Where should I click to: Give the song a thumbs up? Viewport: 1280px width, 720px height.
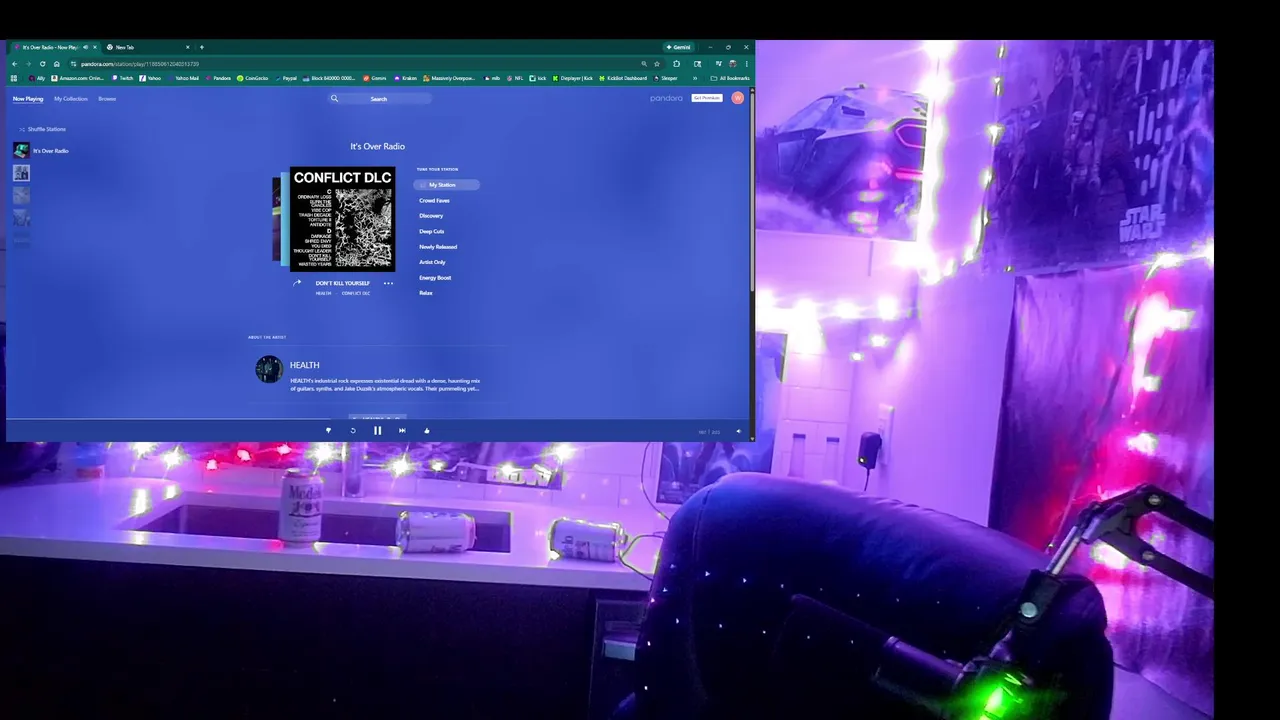(427, 431)
